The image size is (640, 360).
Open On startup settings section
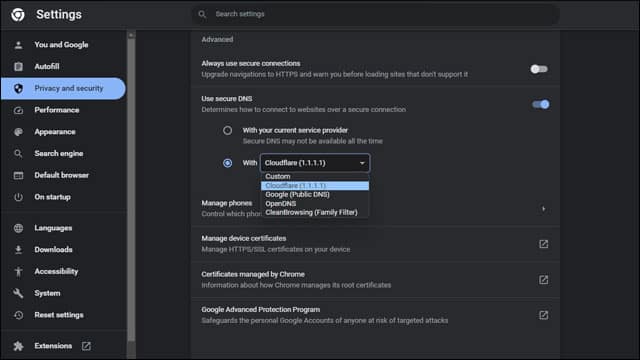(63, 197)
